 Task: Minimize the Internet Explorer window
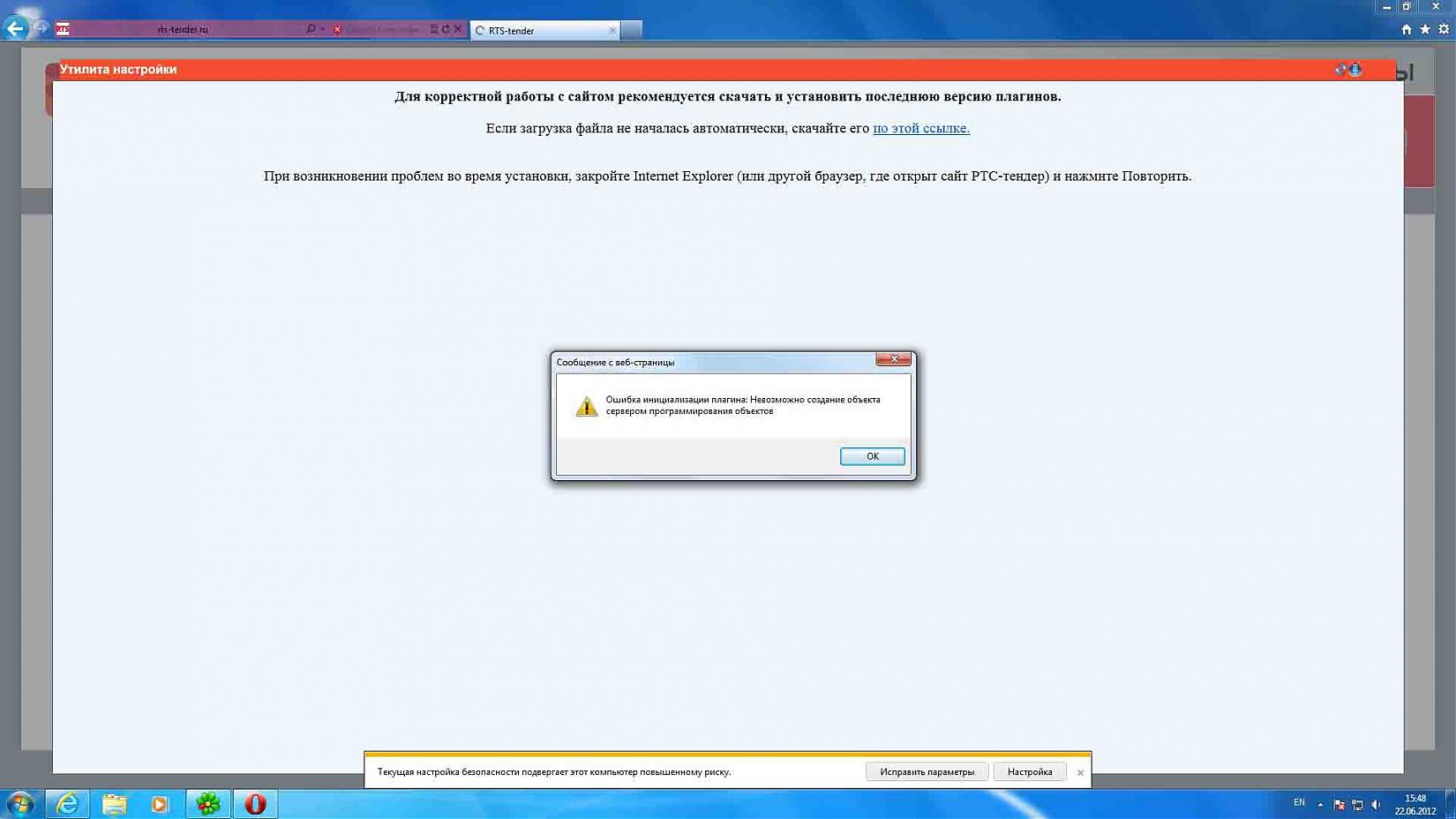point(1386,7)
